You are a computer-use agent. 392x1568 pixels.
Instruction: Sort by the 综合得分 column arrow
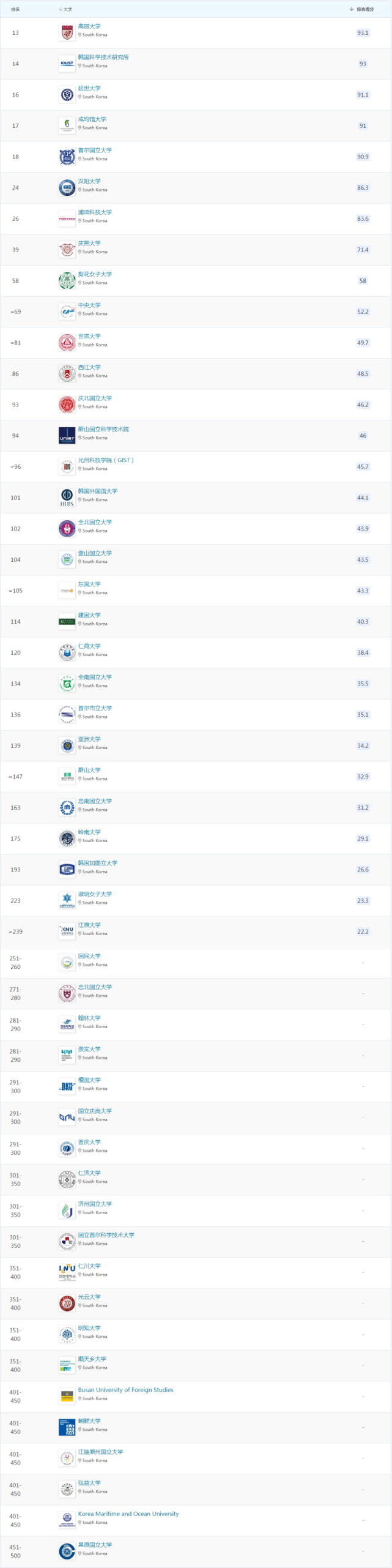[352, 9]
